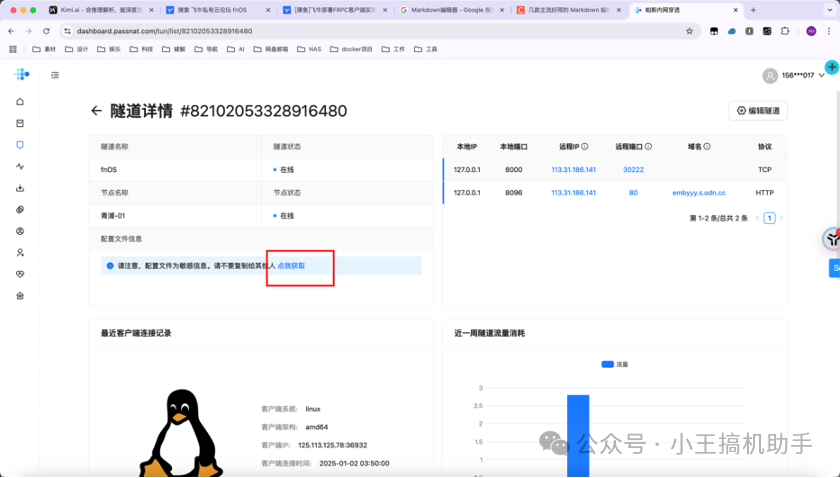
Task: Open the activity pulse icon in the sidebar
Action: pos(20,166)
